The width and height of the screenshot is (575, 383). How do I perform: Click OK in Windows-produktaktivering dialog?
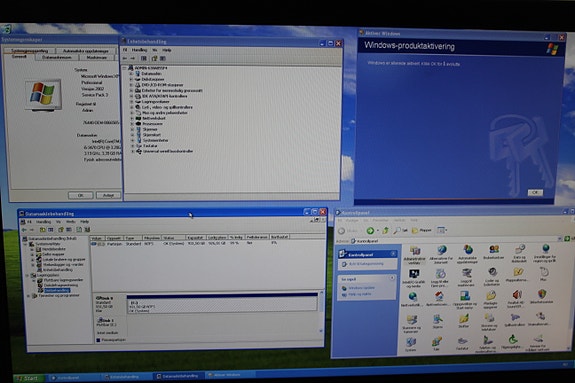[535, 192]
